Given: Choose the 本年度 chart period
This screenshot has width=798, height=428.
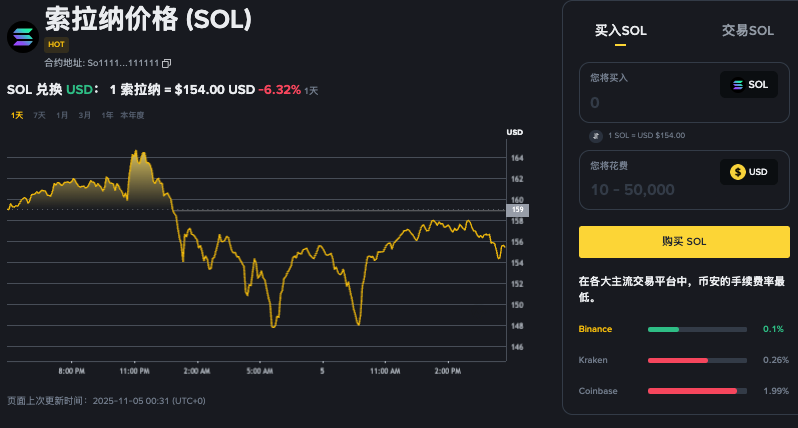Looking at the screenshot, I should (132, 115).
